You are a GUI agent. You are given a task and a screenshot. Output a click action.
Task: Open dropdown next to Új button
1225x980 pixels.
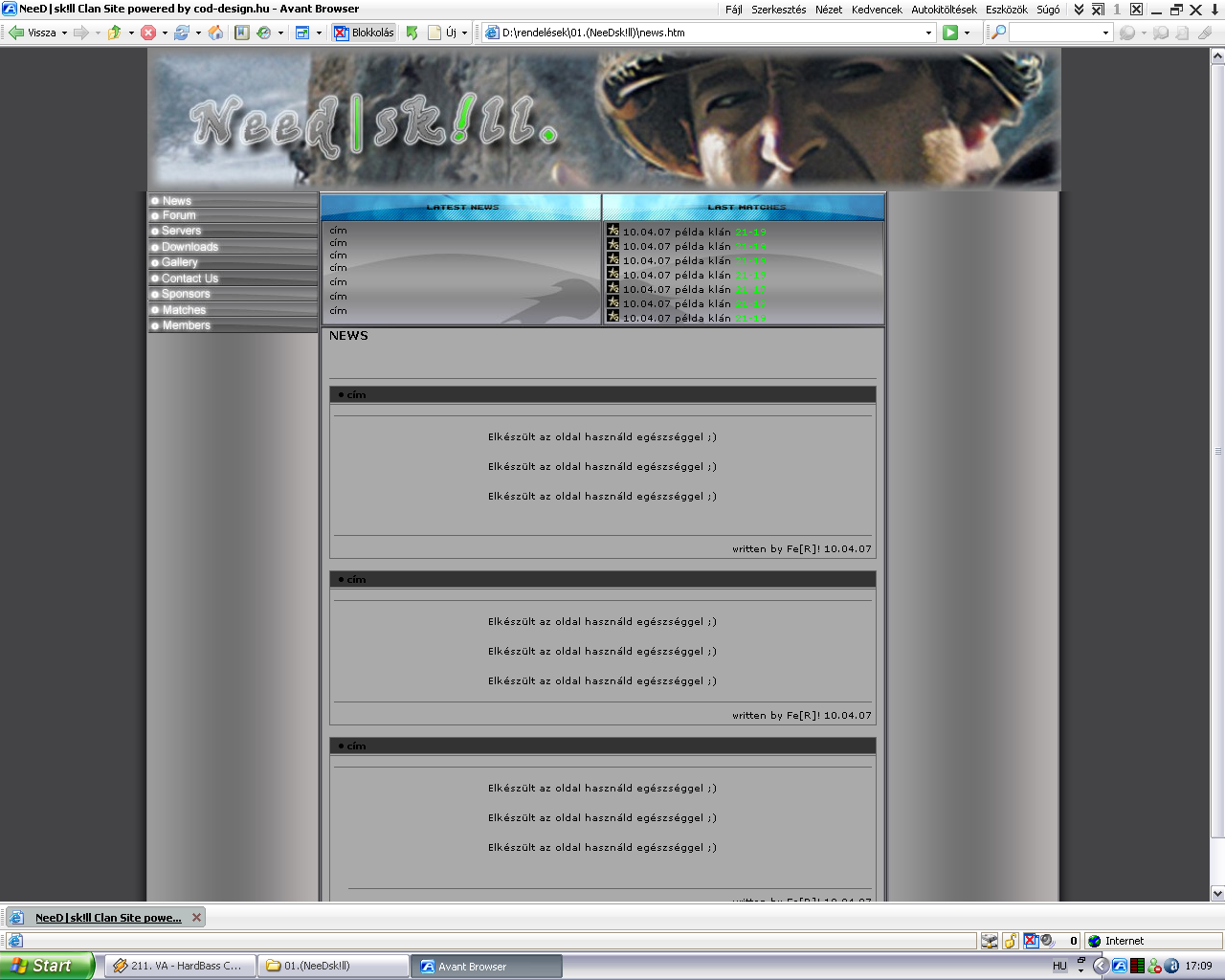click(465, 33)
